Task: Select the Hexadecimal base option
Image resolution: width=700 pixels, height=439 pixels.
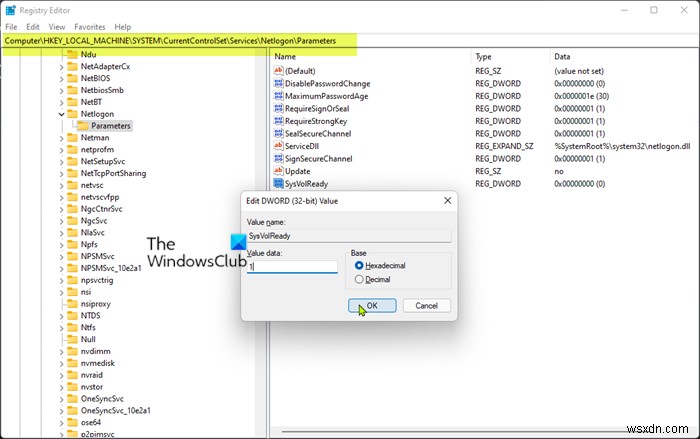Action: click(x=359, y=265)
